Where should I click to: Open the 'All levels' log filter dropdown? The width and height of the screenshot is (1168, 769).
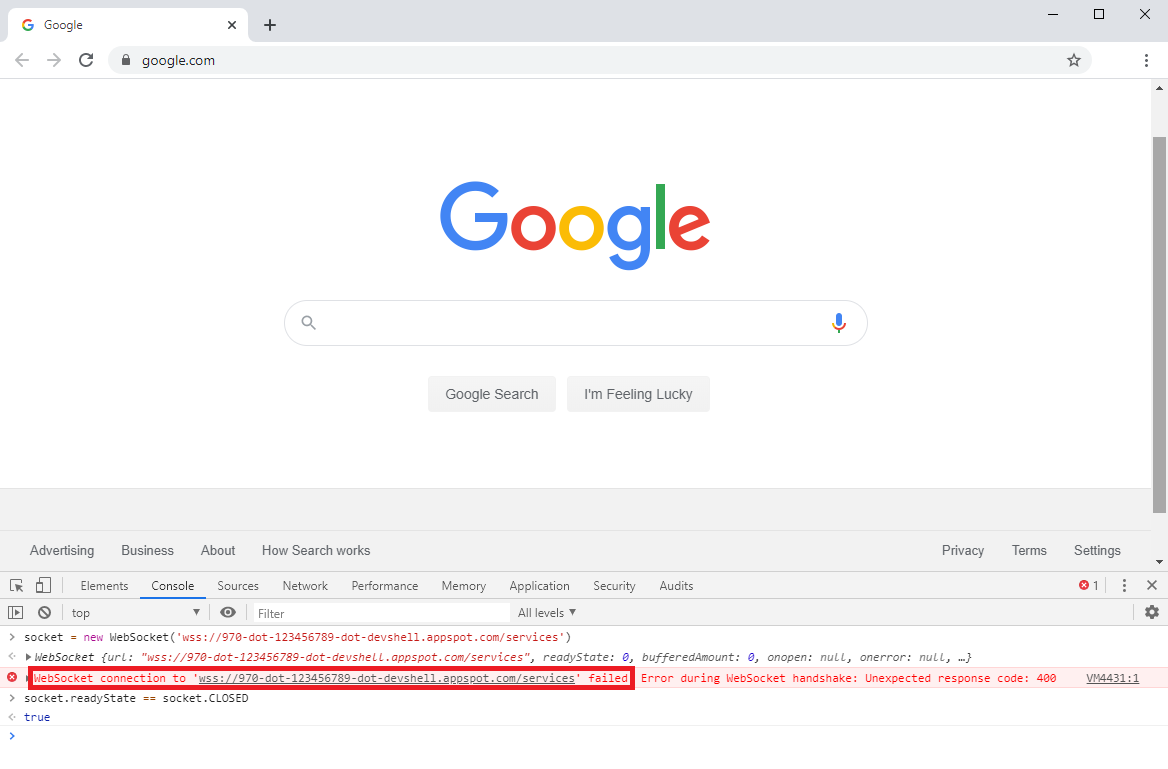(546, 612)
